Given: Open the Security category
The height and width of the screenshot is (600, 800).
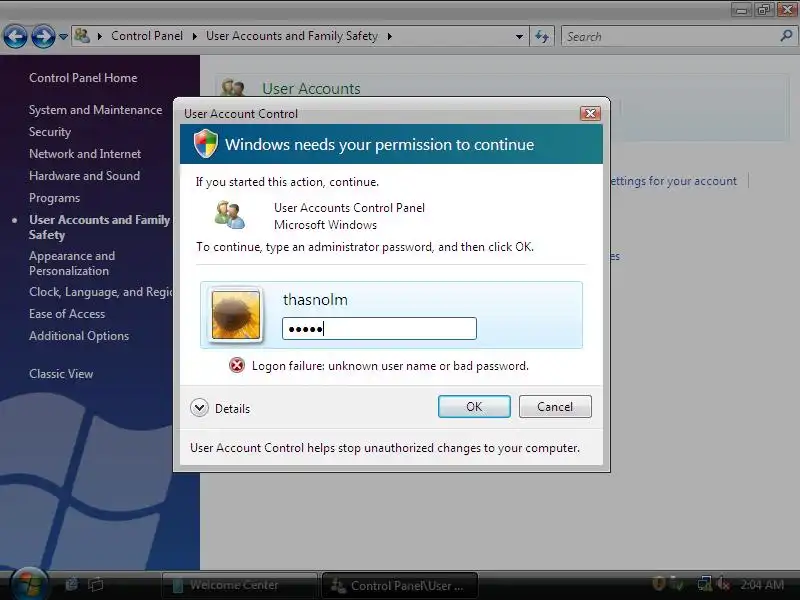Looking at the screenshot, I should (50, 132).
